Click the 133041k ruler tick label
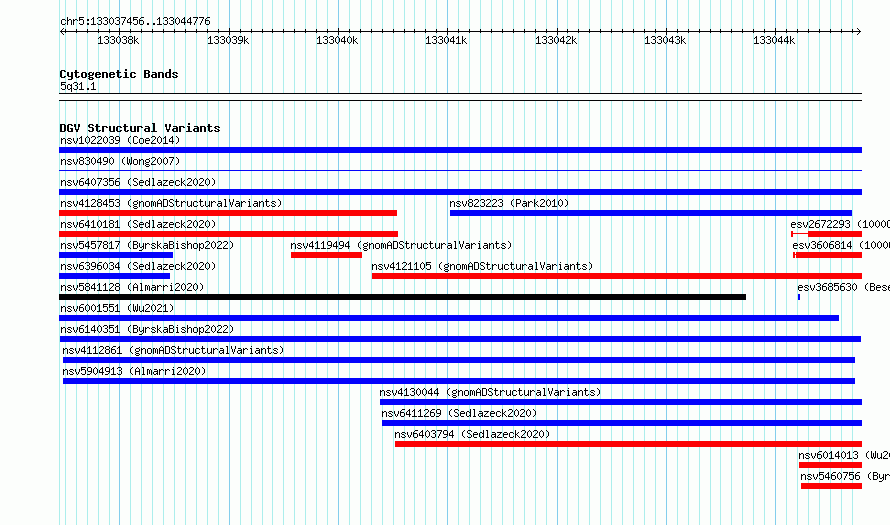This screenshot has height=525, width=890. (446, 40)
